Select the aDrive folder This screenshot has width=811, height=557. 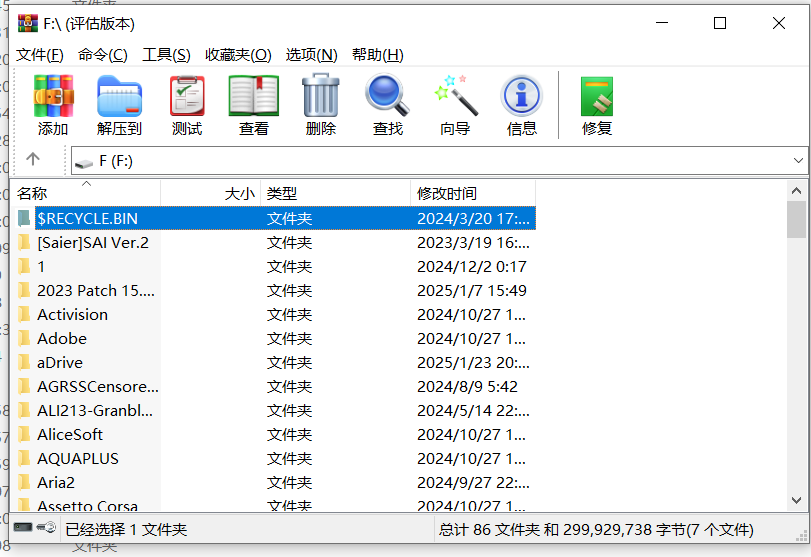pyautogui.click(x=60, y=363)
